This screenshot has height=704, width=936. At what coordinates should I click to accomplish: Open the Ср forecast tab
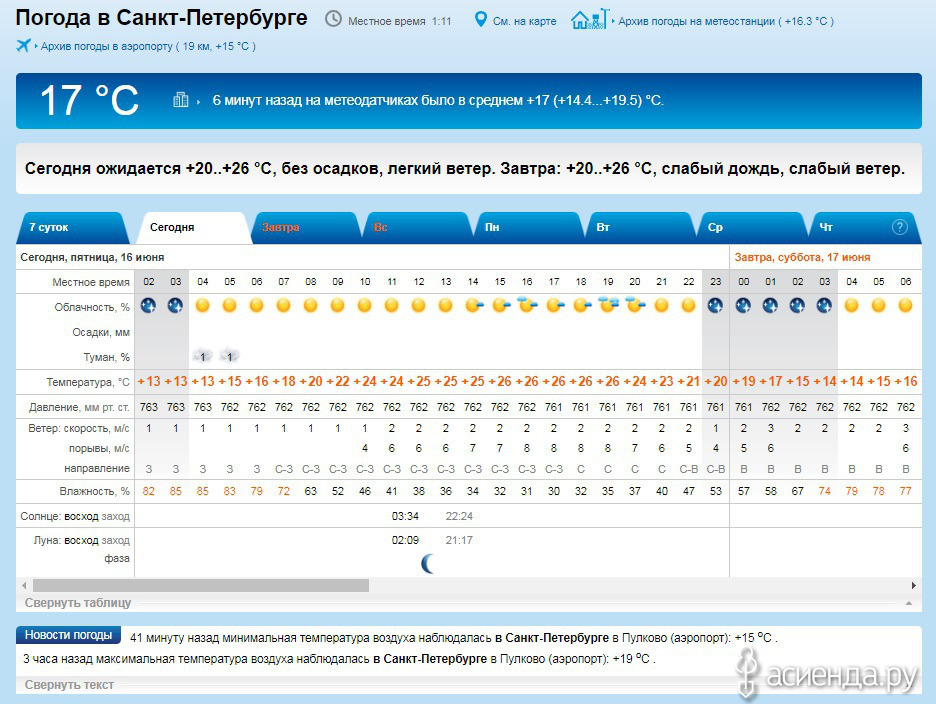click(x=752, y=228)
